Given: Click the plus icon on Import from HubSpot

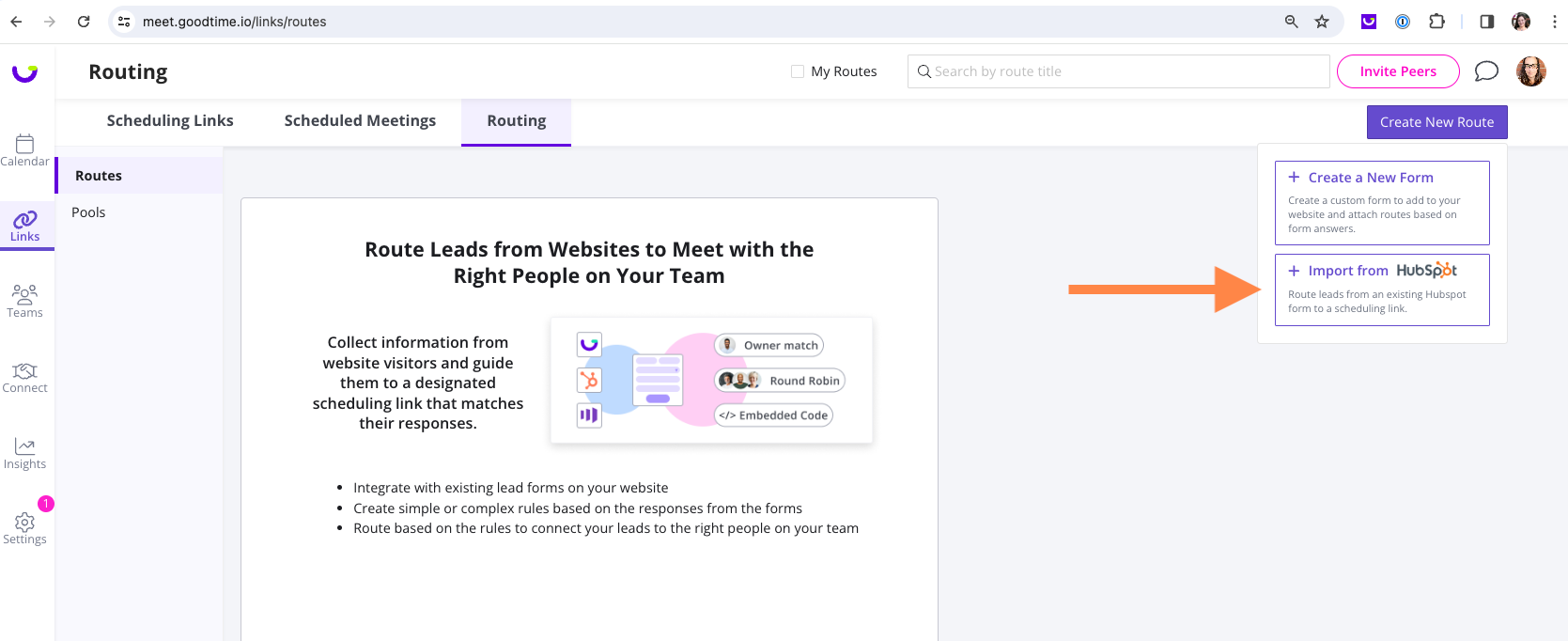Looking at the screenshot, I should (x=1294, y=271).
